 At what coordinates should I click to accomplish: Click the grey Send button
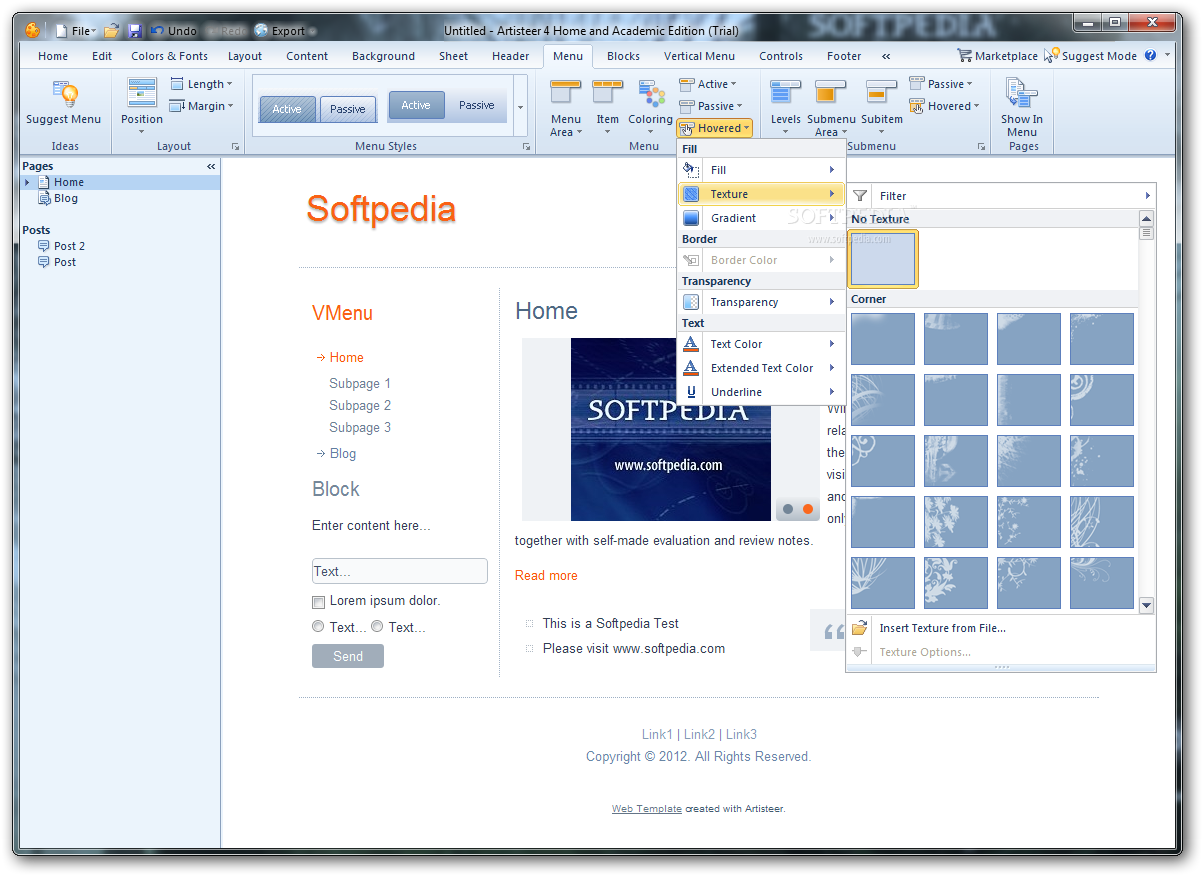click(x=348, y=656)
